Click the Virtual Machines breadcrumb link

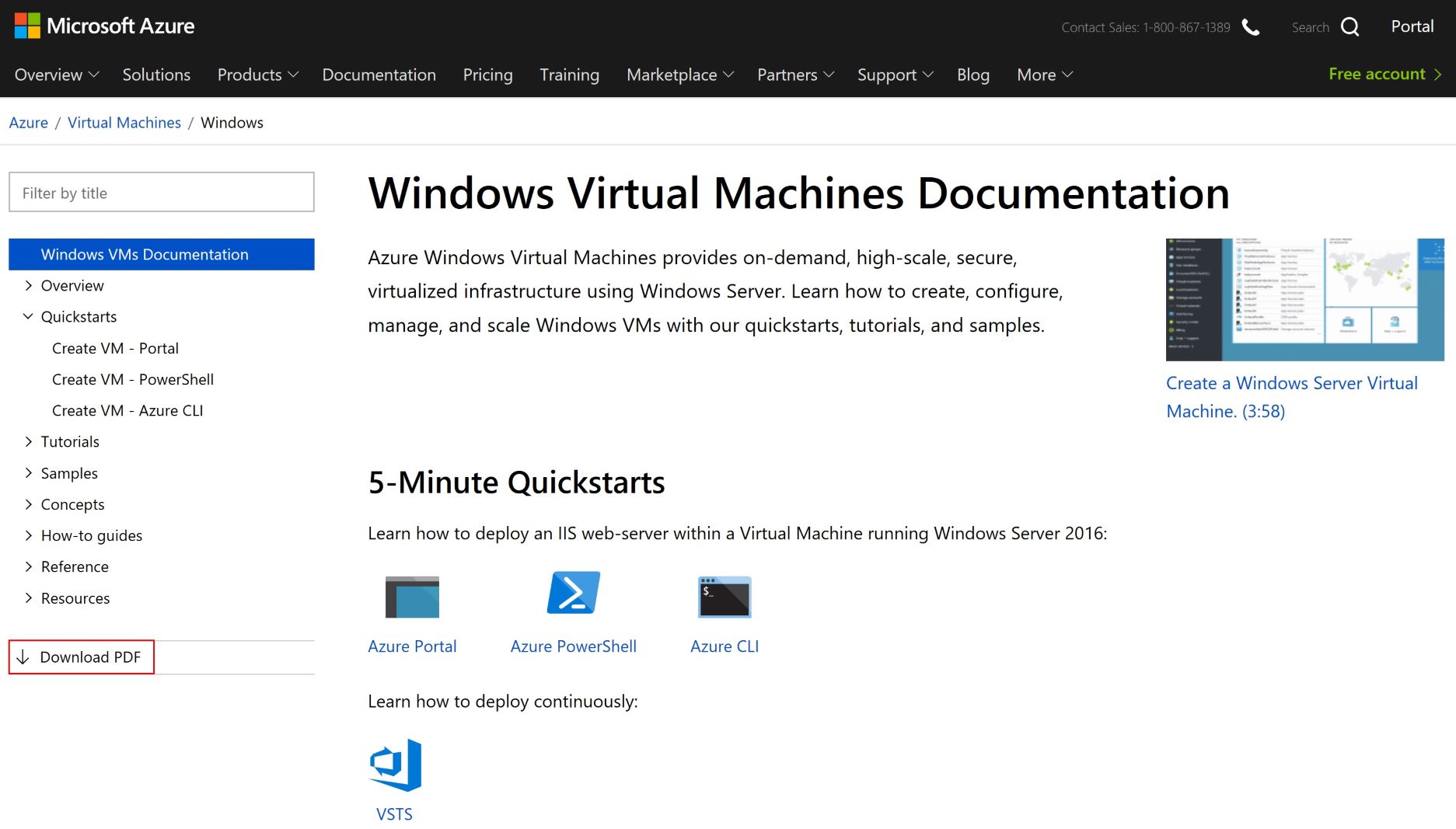click(x=124, y=123)
